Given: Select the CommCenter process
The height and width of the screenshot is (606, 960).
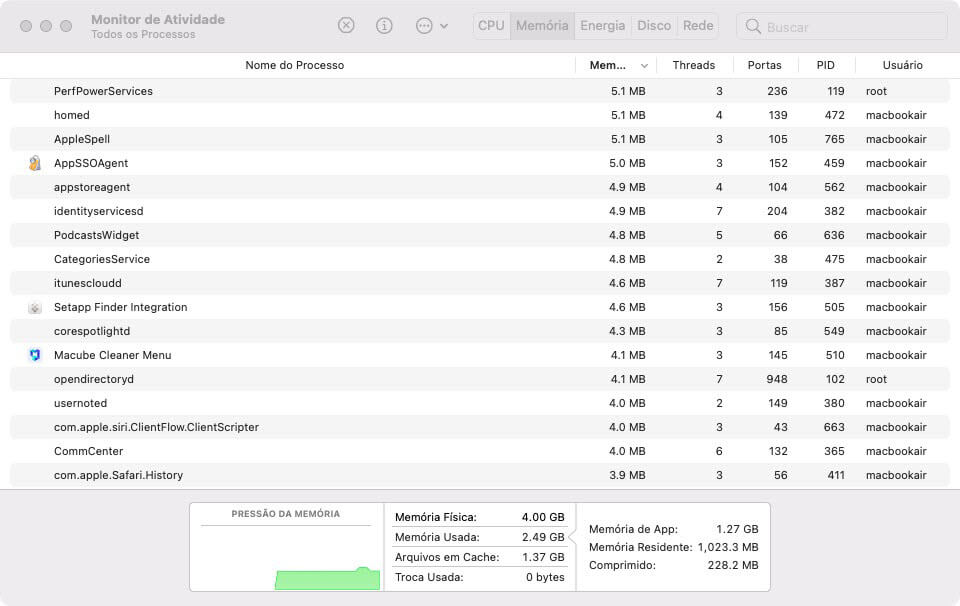Looking at the screenshot, I should (479, 451).
